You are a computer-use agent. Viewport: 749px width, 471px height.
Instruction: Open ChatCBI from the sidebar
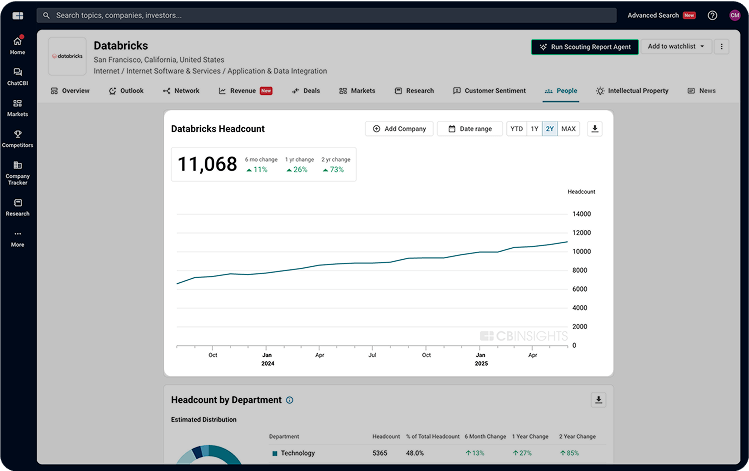[17, 76]
